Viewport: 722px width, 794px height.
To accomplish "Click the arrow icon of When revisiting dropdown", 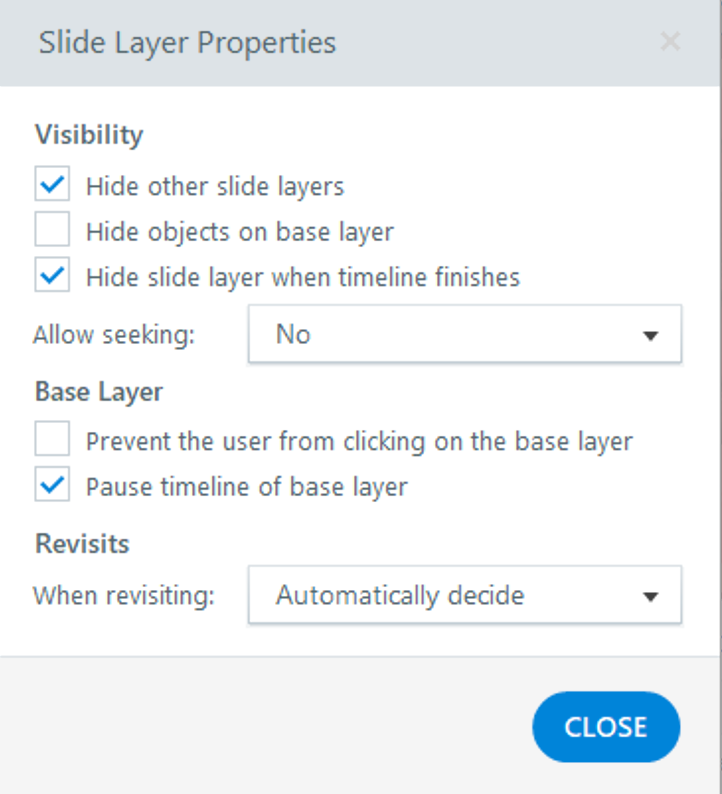I will (x=651, y=597).
